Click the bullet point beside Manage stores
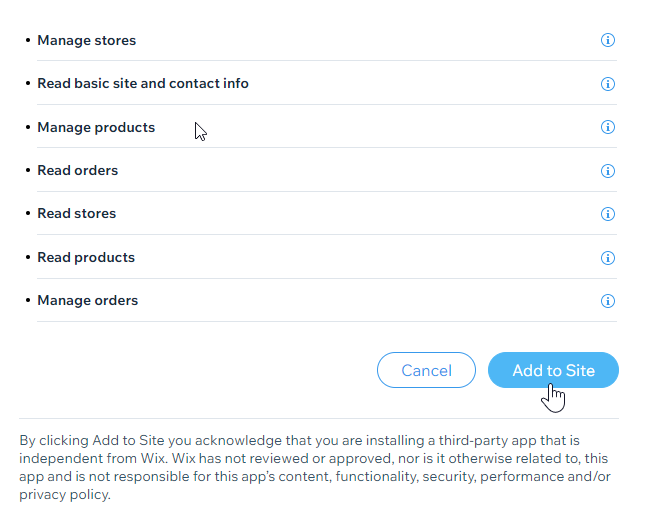 tap(28, 40)
